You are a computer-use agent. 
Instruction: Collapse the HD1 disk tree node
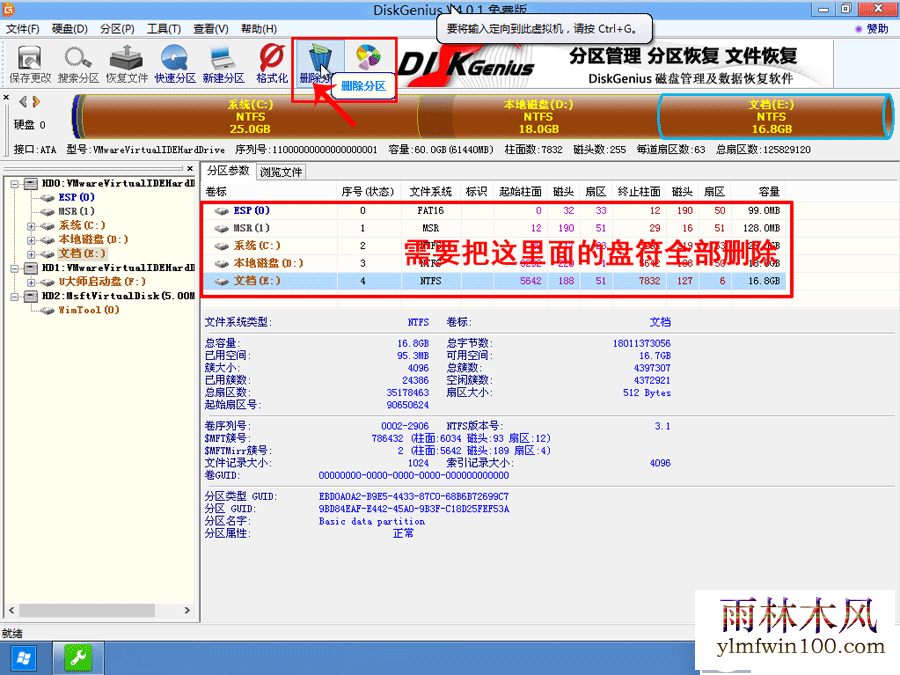click(15, 268)
